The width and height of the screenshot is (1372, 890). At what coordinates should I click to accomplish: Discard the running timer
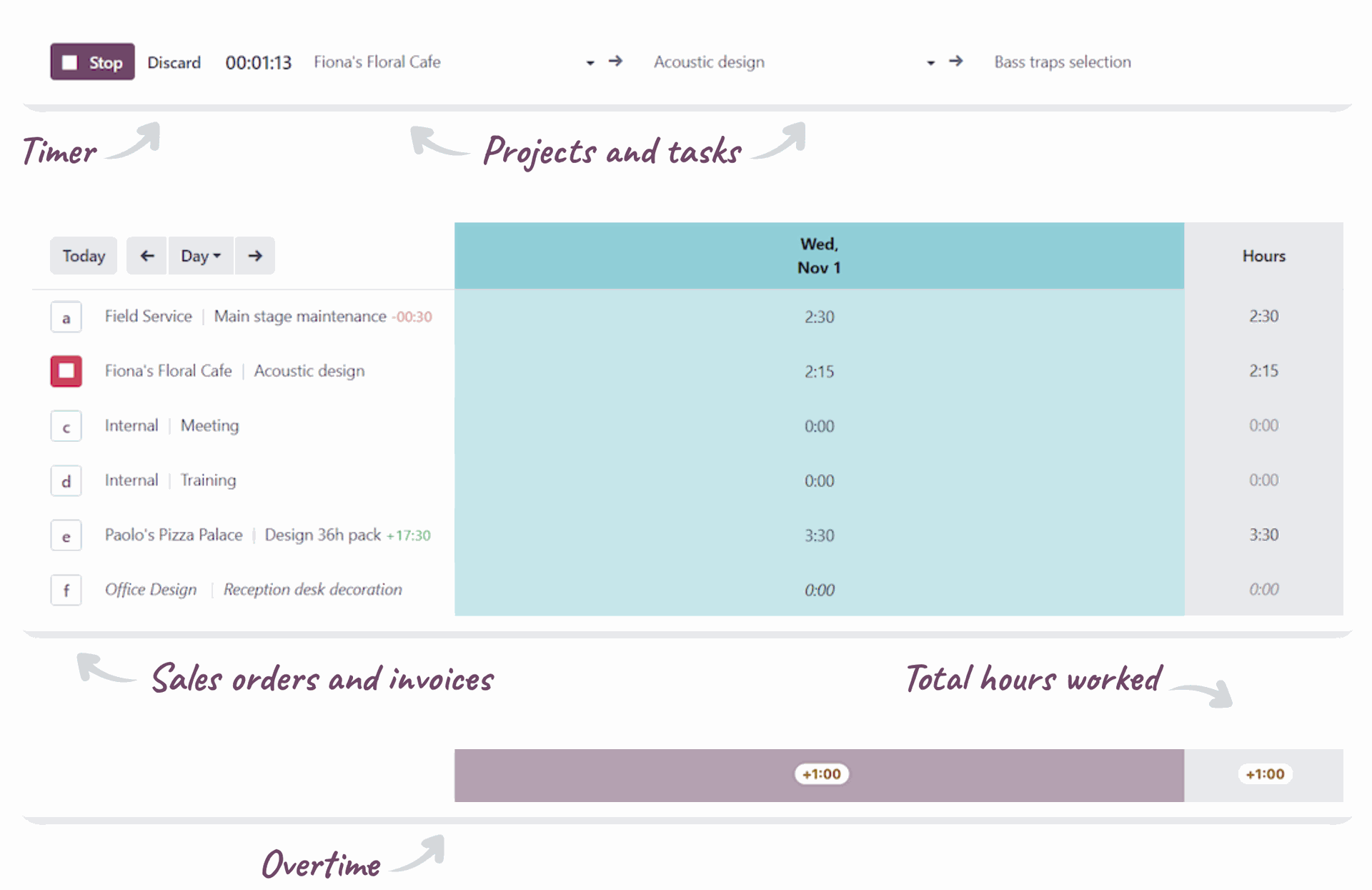(174, 63)
